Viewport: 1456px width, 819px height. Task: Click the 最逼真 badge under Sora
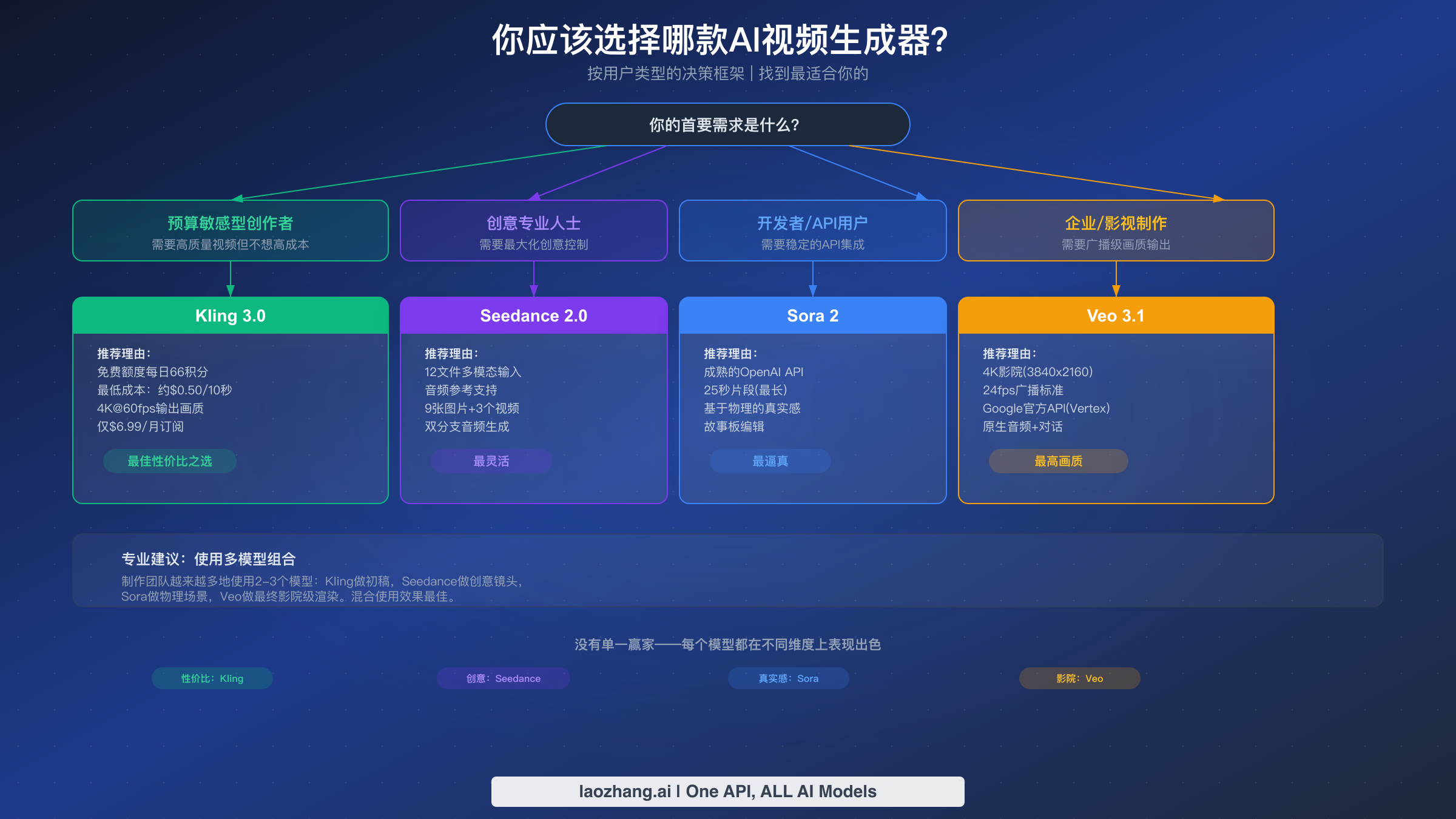(770, 461)
